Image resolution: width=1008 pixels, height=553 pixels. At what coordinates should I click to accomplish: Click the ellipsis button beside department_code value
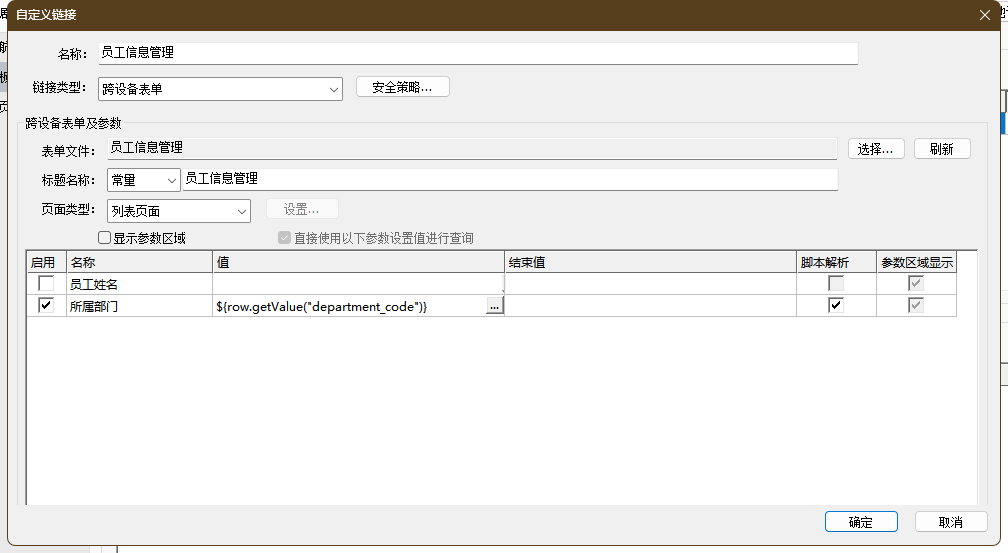(494, 307)
